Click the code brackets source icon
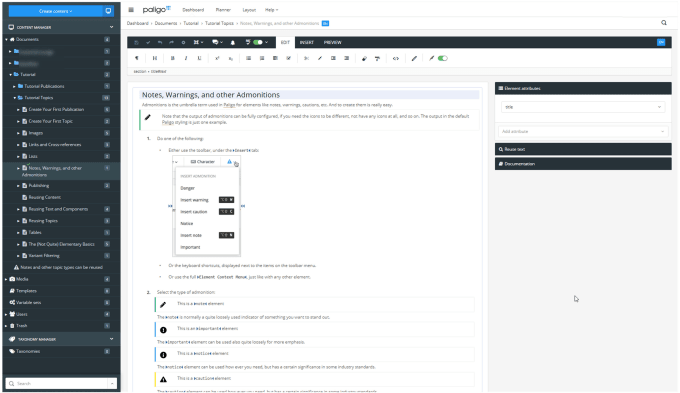The height and width of the screenshot is (393, 680). [396, 59]
